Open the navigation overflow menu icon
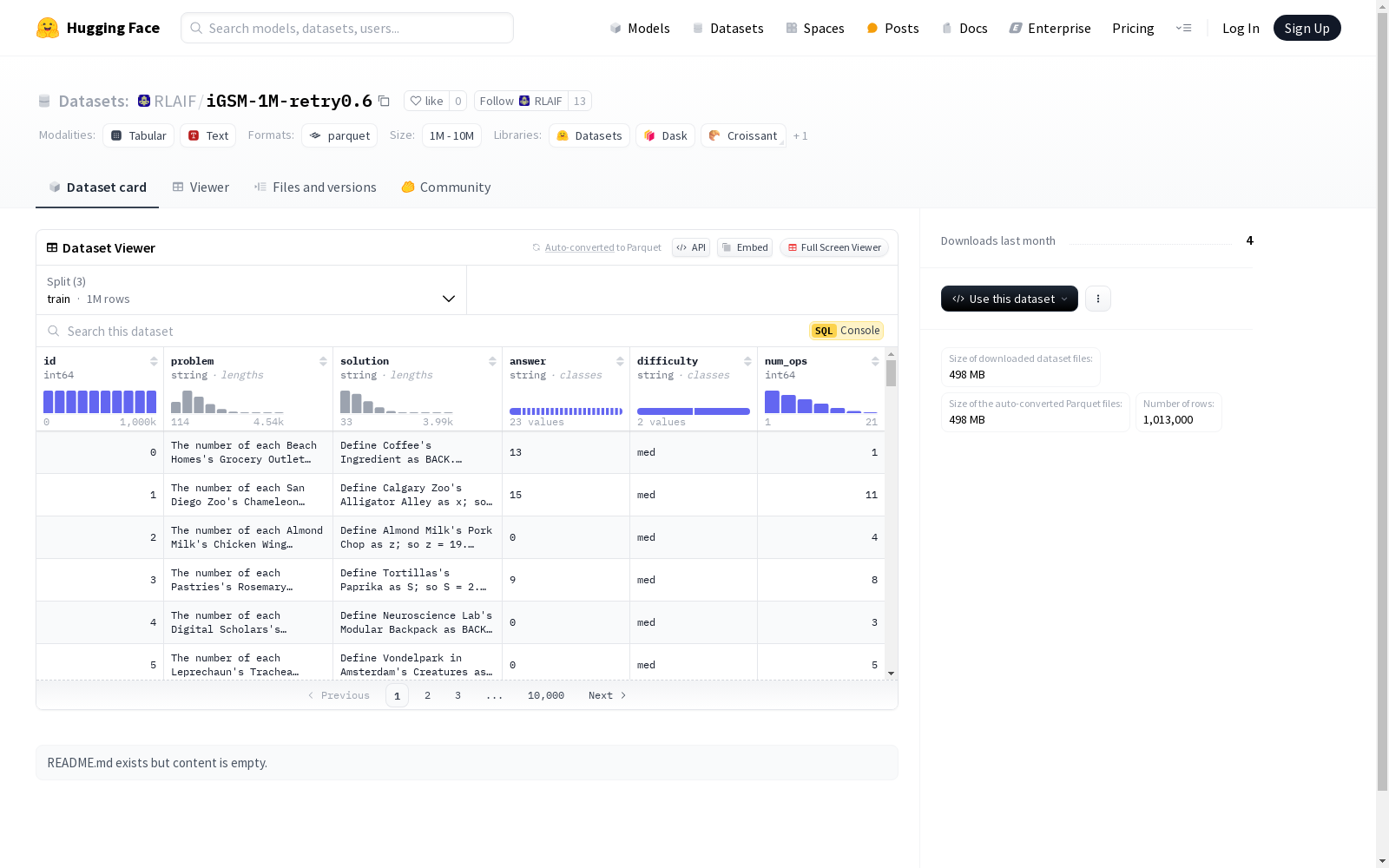Screen dimensions: 1389x868 (x=1183, y=28)
